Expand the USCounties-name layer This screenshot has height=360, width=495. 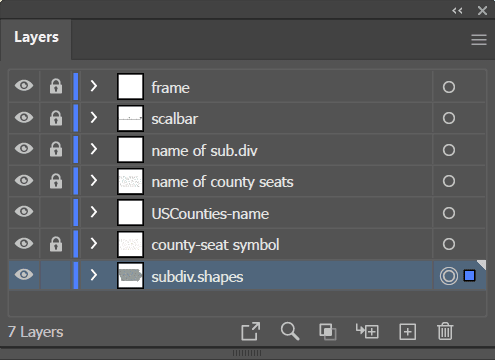point(94,212)
